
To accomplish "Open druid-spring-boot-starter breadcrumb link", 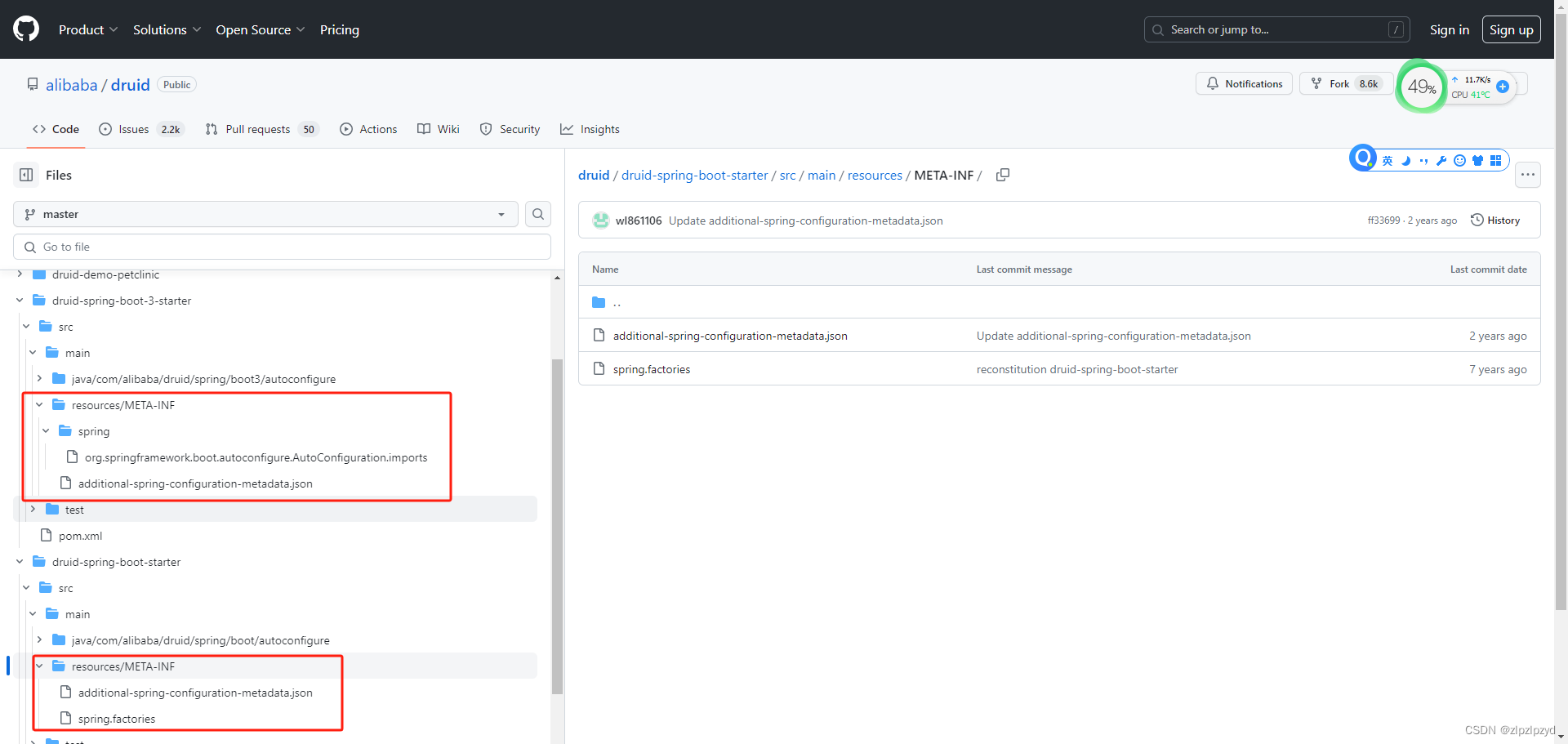I will pyautogui.click(x=695, y=175).
